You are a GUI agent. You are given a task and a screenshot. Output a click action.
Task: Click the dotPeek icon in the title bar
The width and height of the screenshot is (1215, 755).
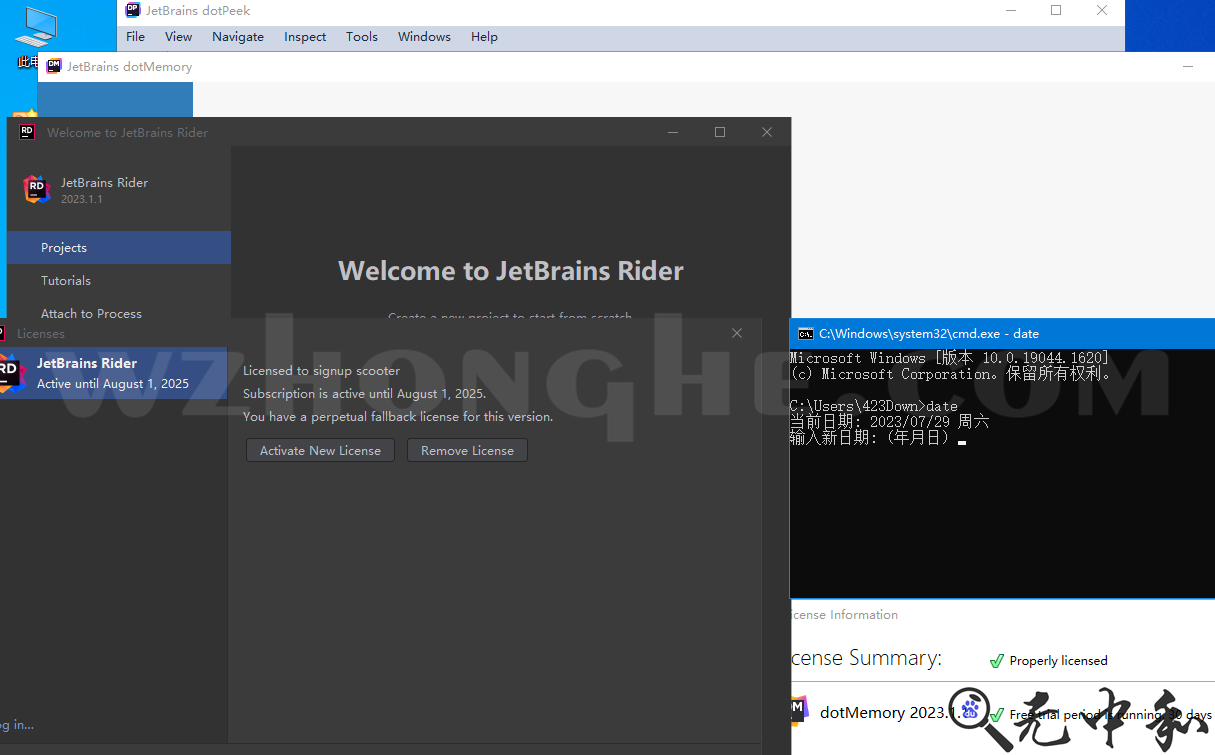pyautogui.click(x=133, y=10)
